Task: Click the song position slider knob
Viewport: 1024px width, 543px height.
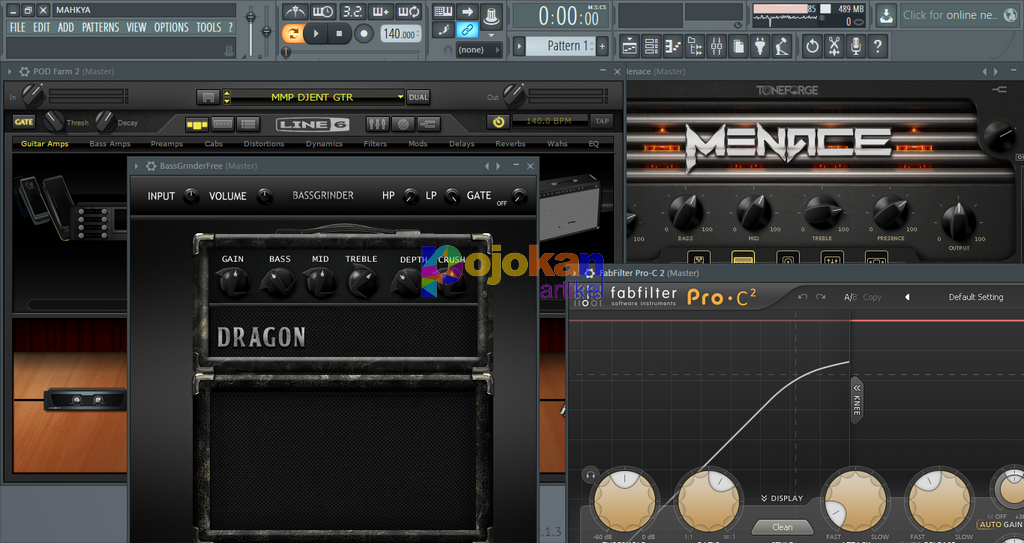Action: point(286,52)
